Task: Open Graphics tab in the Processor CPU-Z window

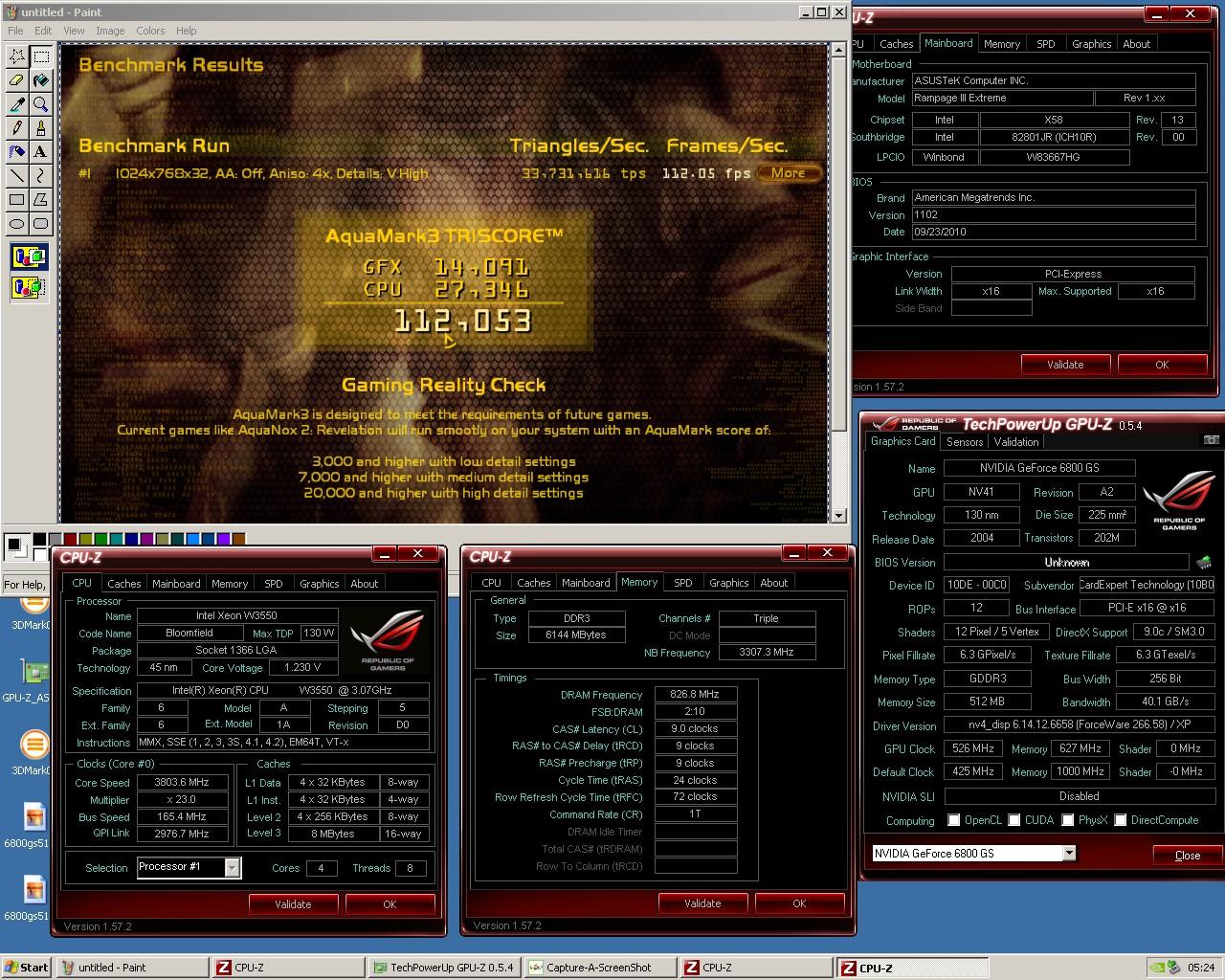Action: click(x=320, y=584)
